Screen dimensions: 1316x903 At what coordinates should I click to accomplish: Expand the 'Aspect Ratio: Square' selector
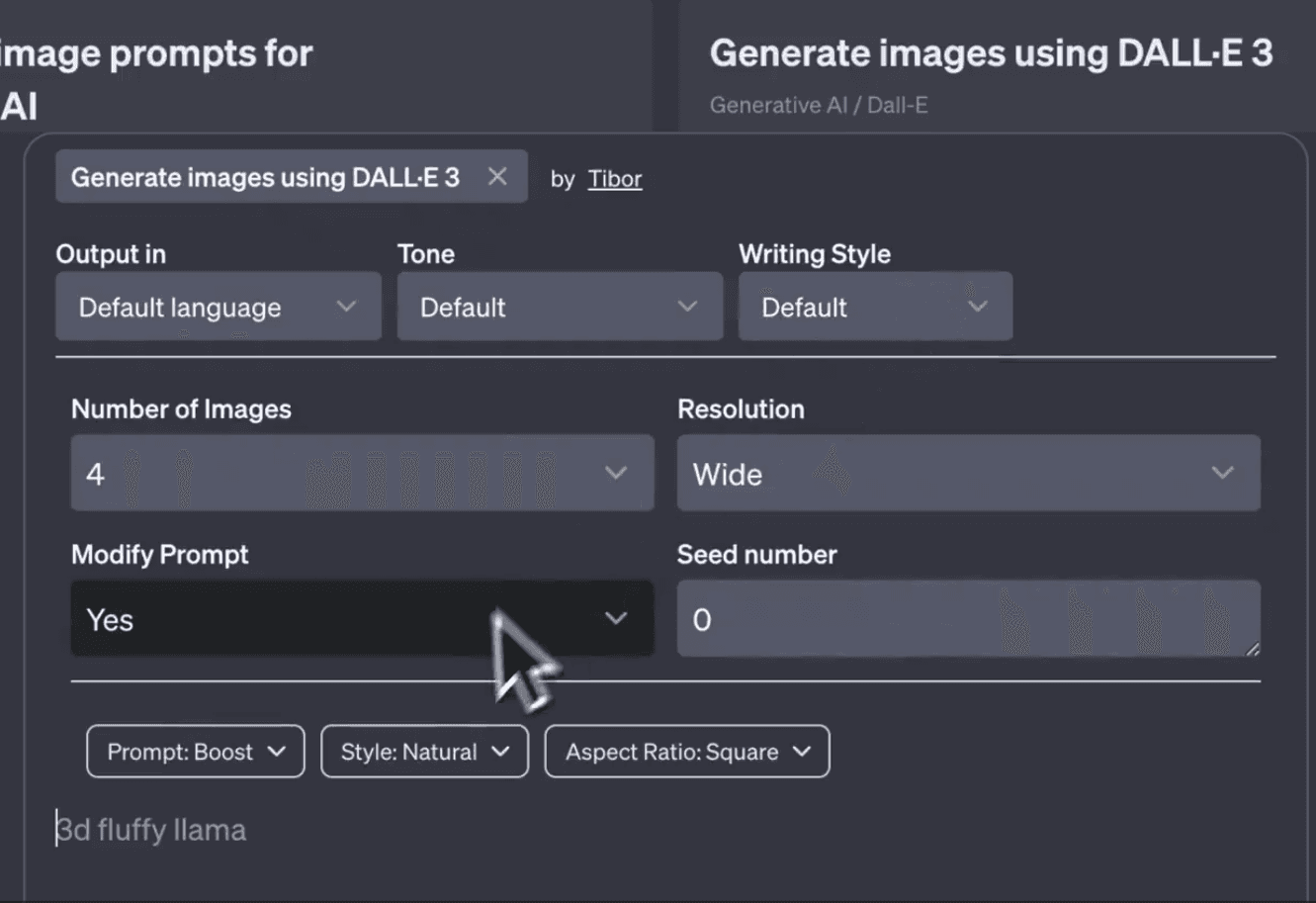(x=686, y=751)
